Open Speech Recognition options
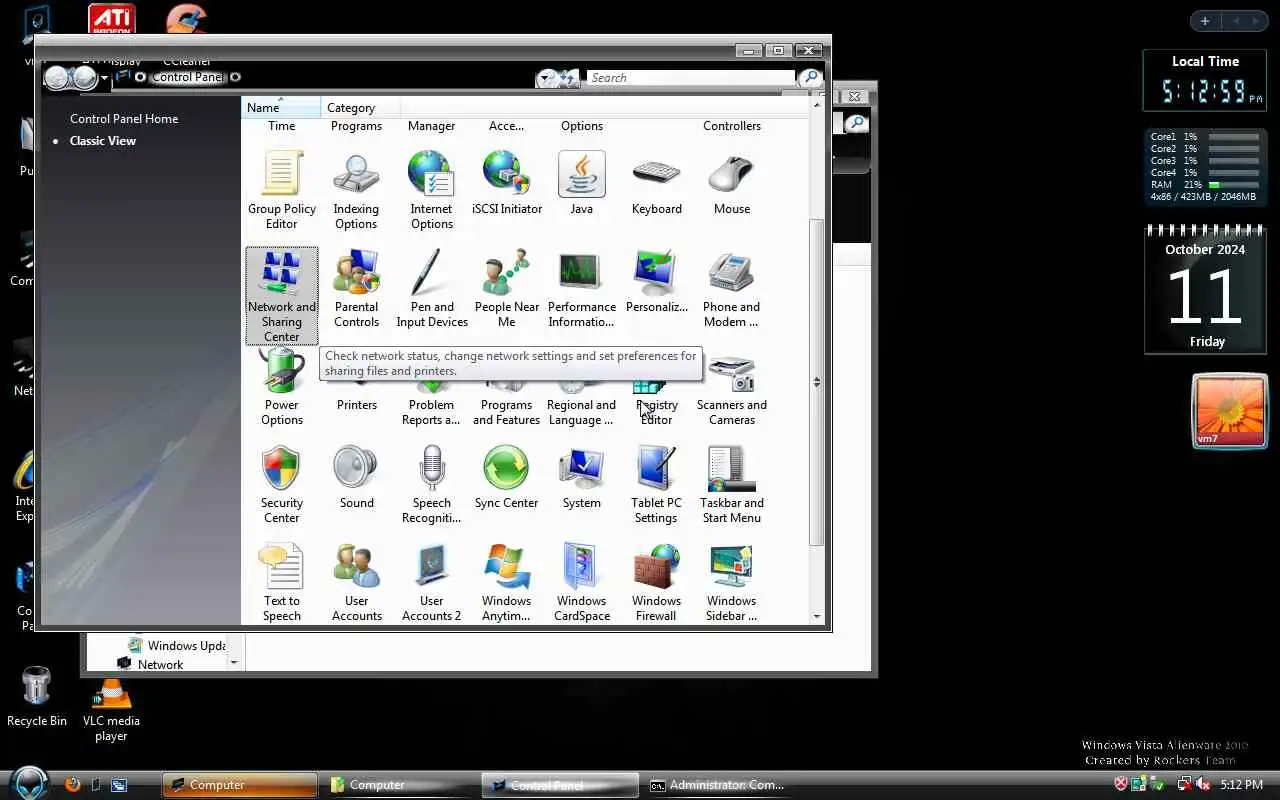 pos(431,485)
